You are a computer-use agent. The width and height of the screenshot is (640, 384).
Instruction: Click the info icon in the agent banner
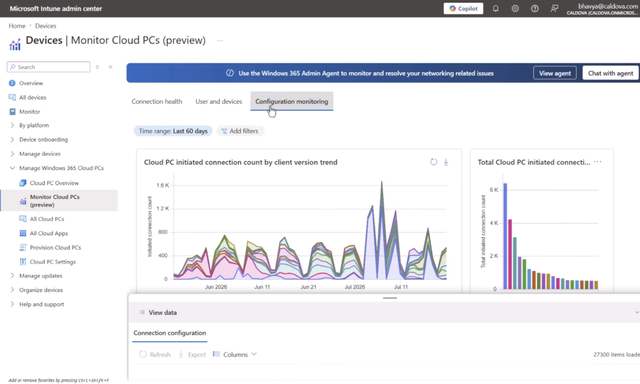pos(230,73)
